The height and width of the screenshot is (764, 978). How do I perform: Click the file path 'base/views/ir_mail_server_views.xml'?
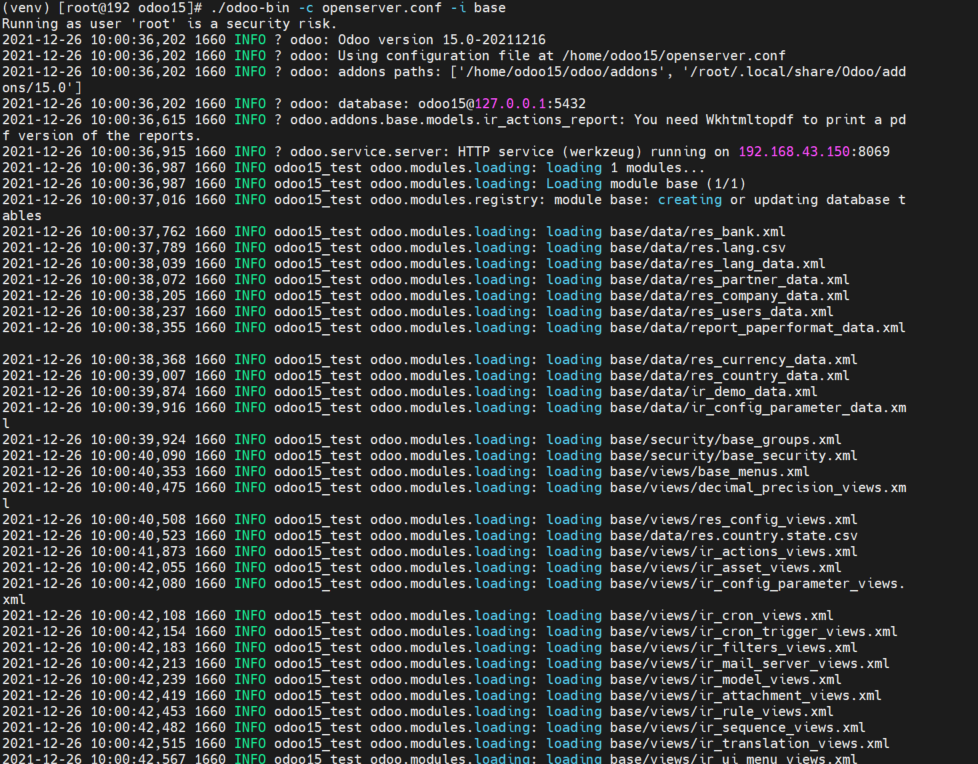pos(749,664)
